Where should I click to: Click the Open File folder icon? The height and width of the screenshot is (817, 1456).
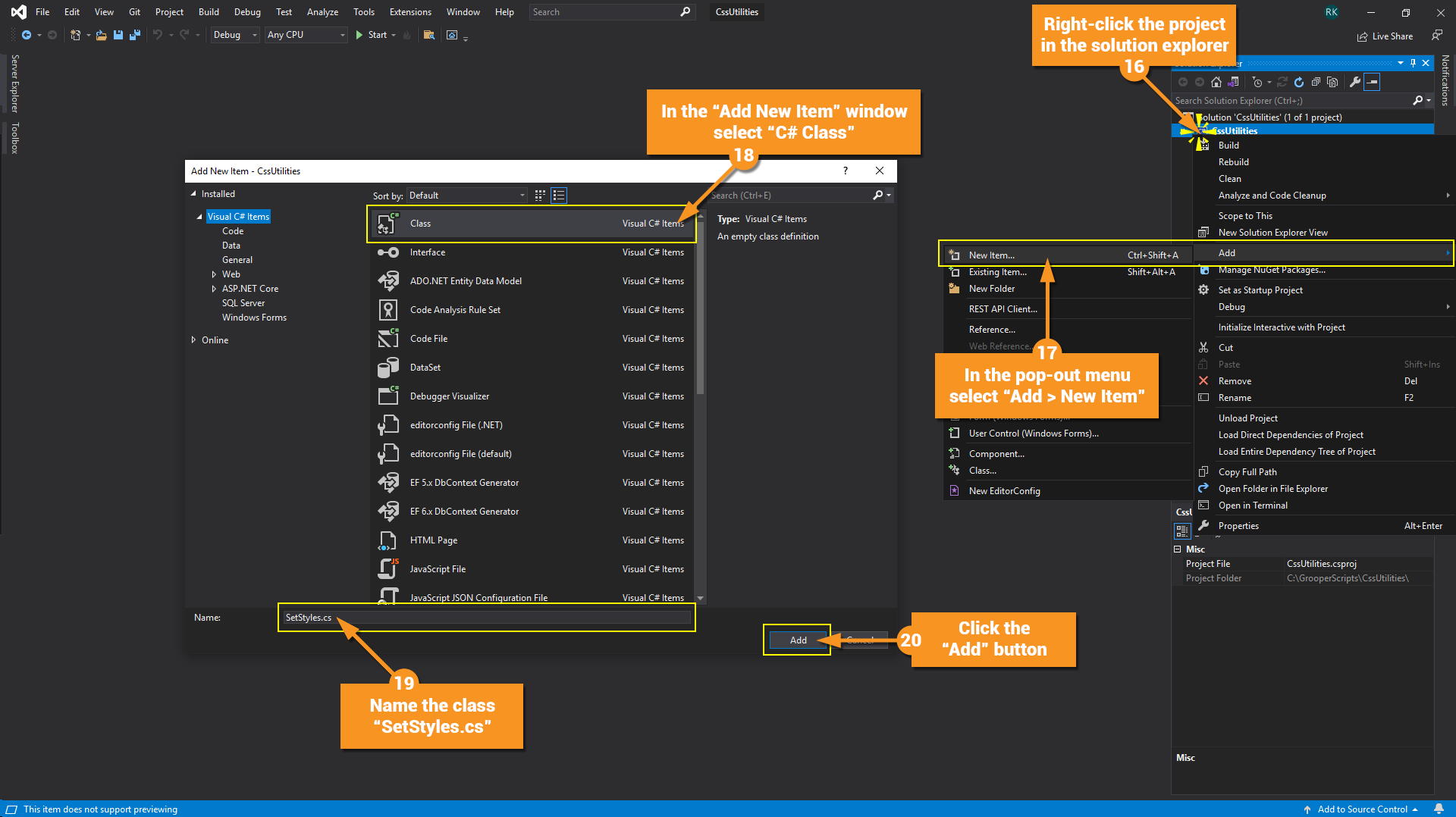(x=101, y=35)
